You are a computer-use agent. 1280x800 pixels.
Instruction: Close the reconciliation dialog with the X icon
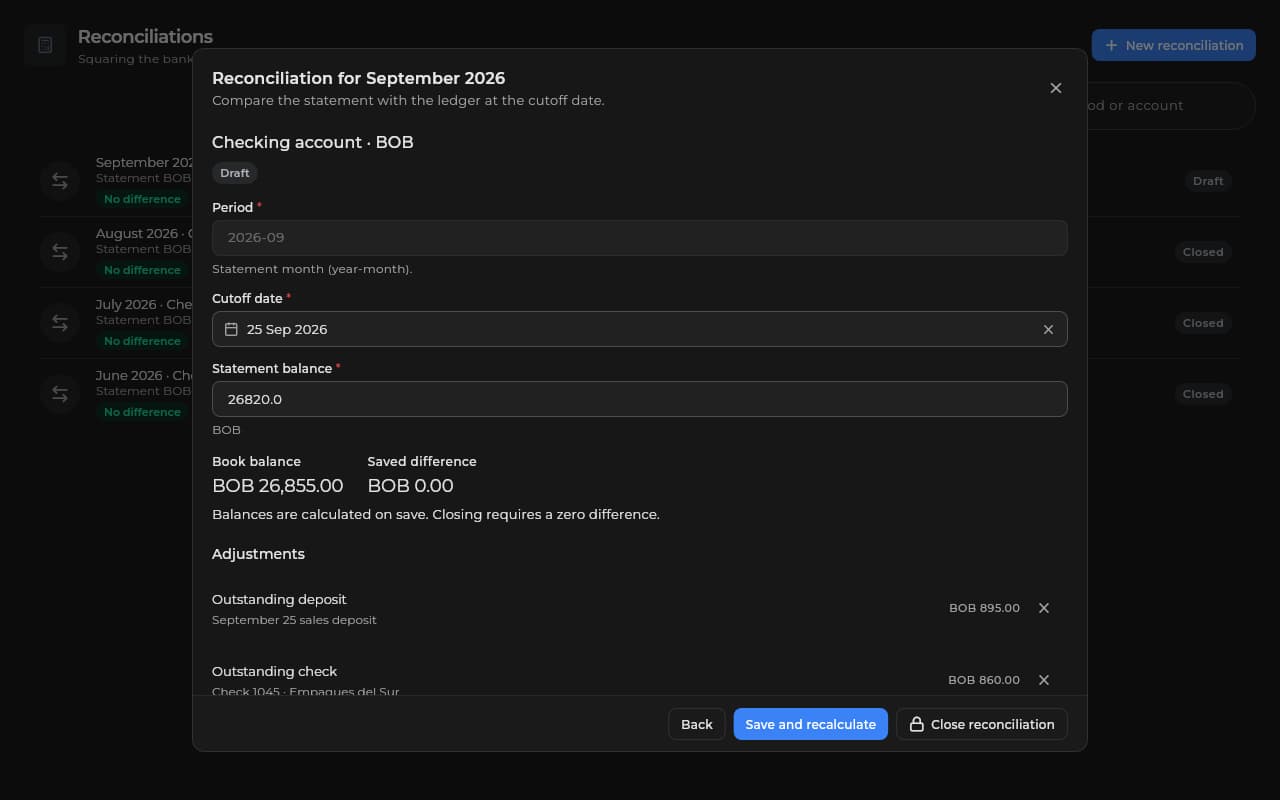point(1055,88)
